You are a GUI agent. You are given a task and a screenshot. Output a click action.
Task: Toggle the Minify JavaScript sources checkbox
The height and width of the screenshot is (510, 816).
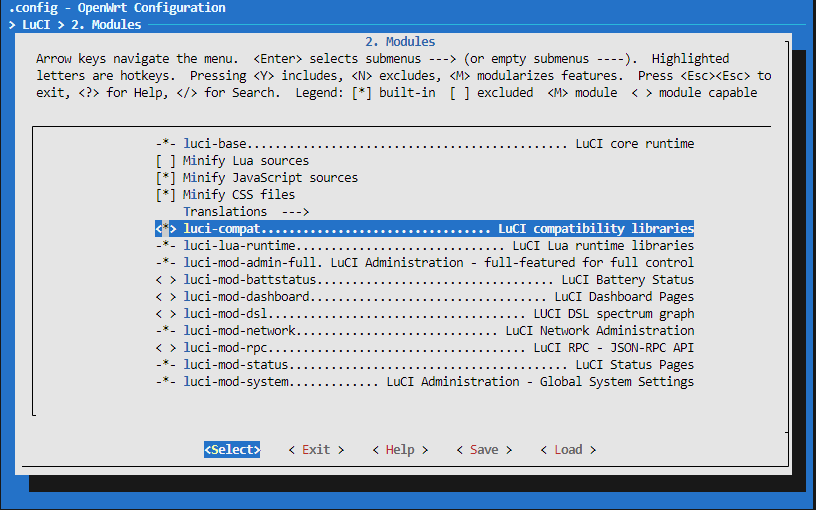coord(165,178)
